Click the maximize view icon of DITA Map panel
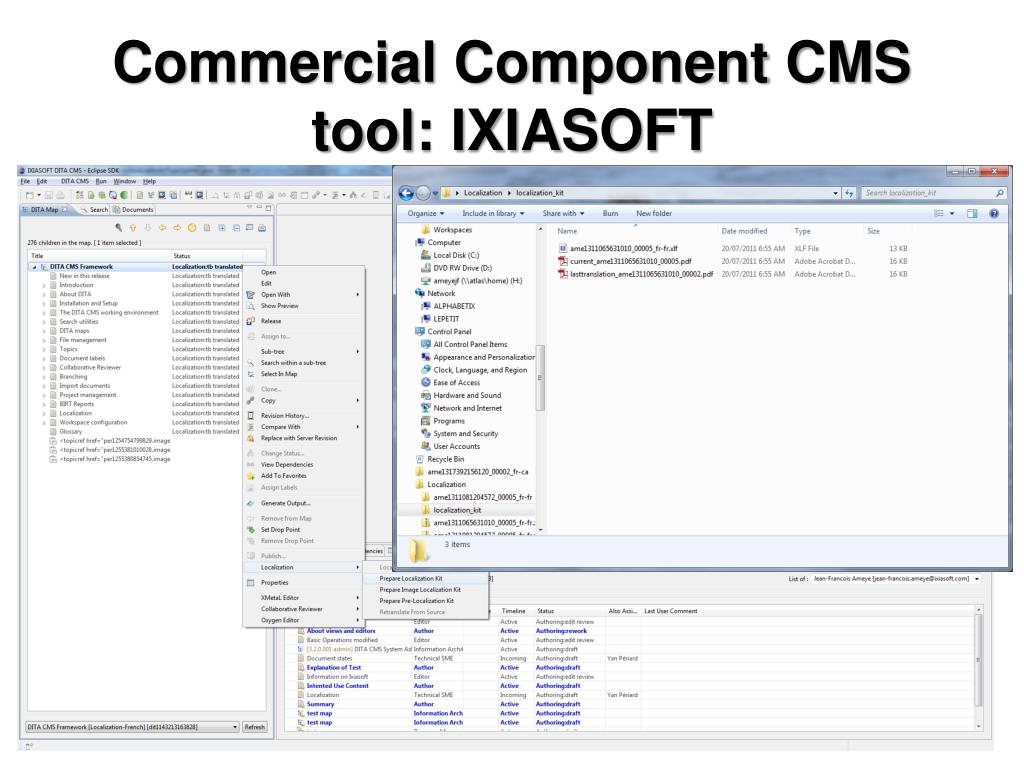Screen dimensions: 1024x768 (268, 208)
